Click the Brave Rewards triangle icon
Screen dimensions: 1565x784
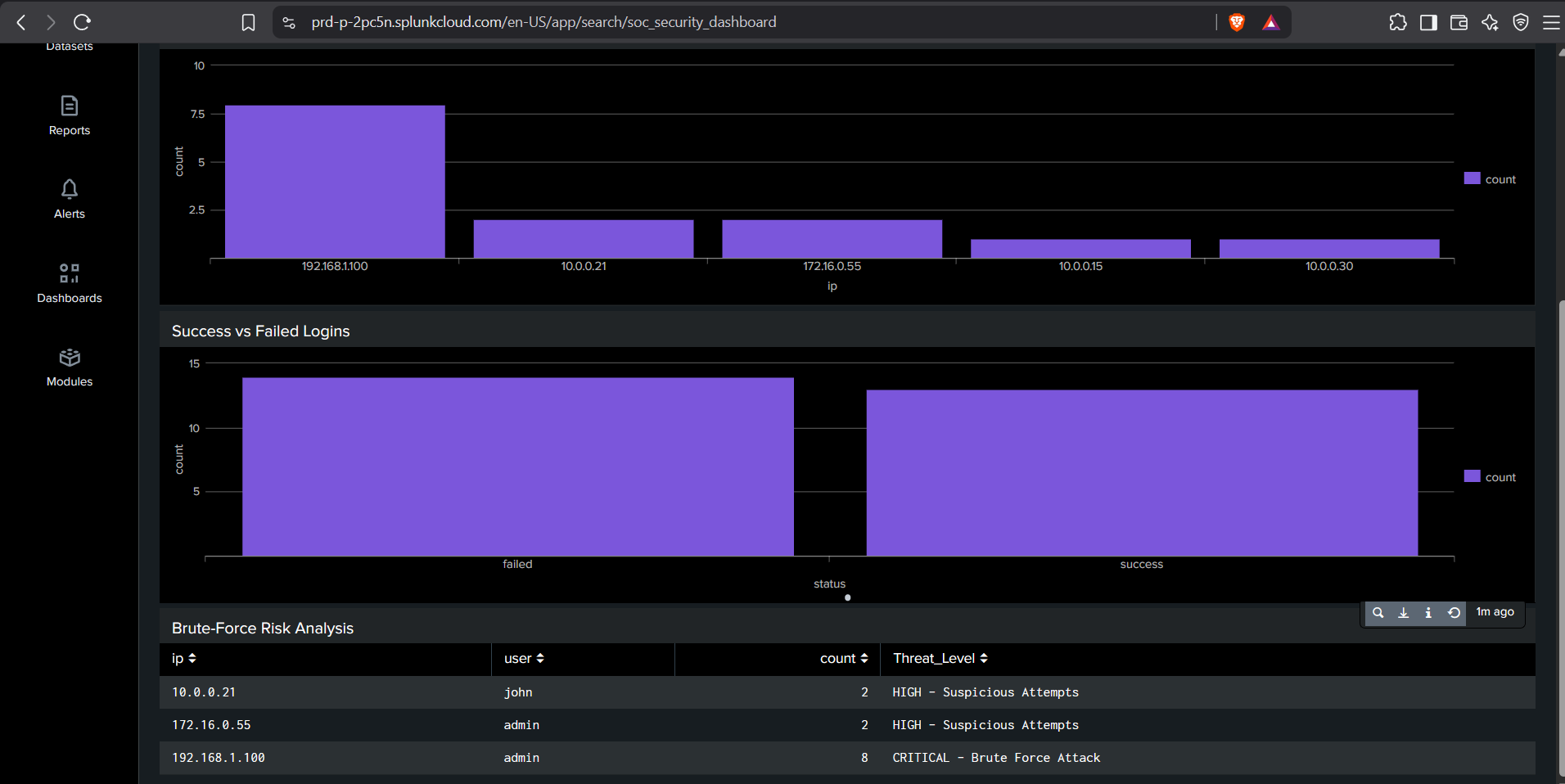(x=1270, y=22)
